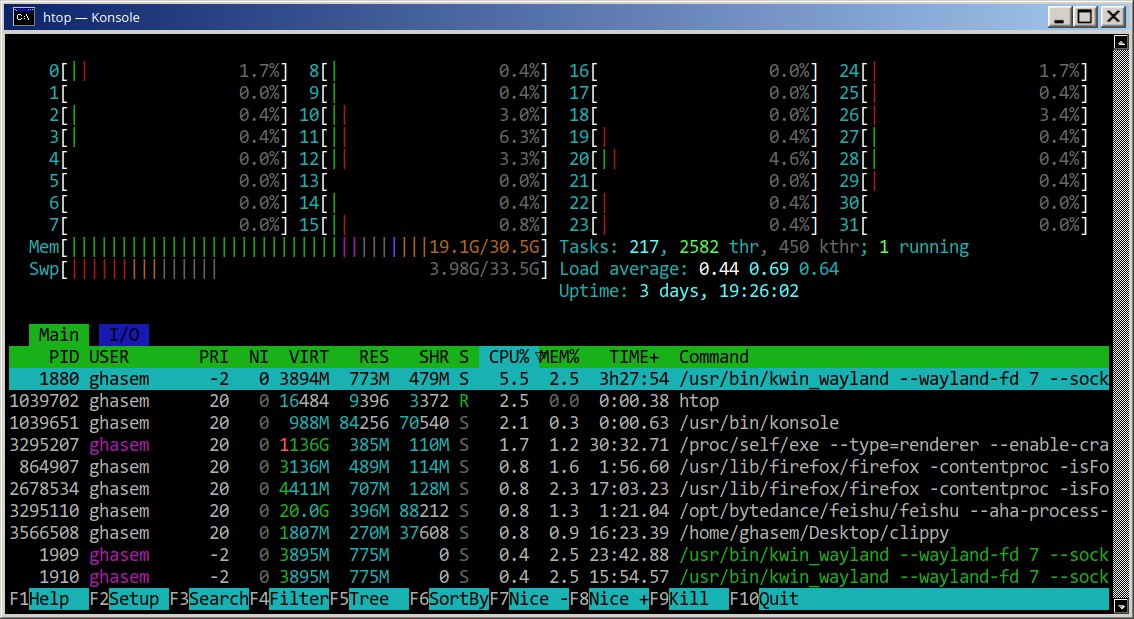Click CPU 20 meter showing 4.6%
This screenshot has height=619, width=1134.
click(694, 159)
